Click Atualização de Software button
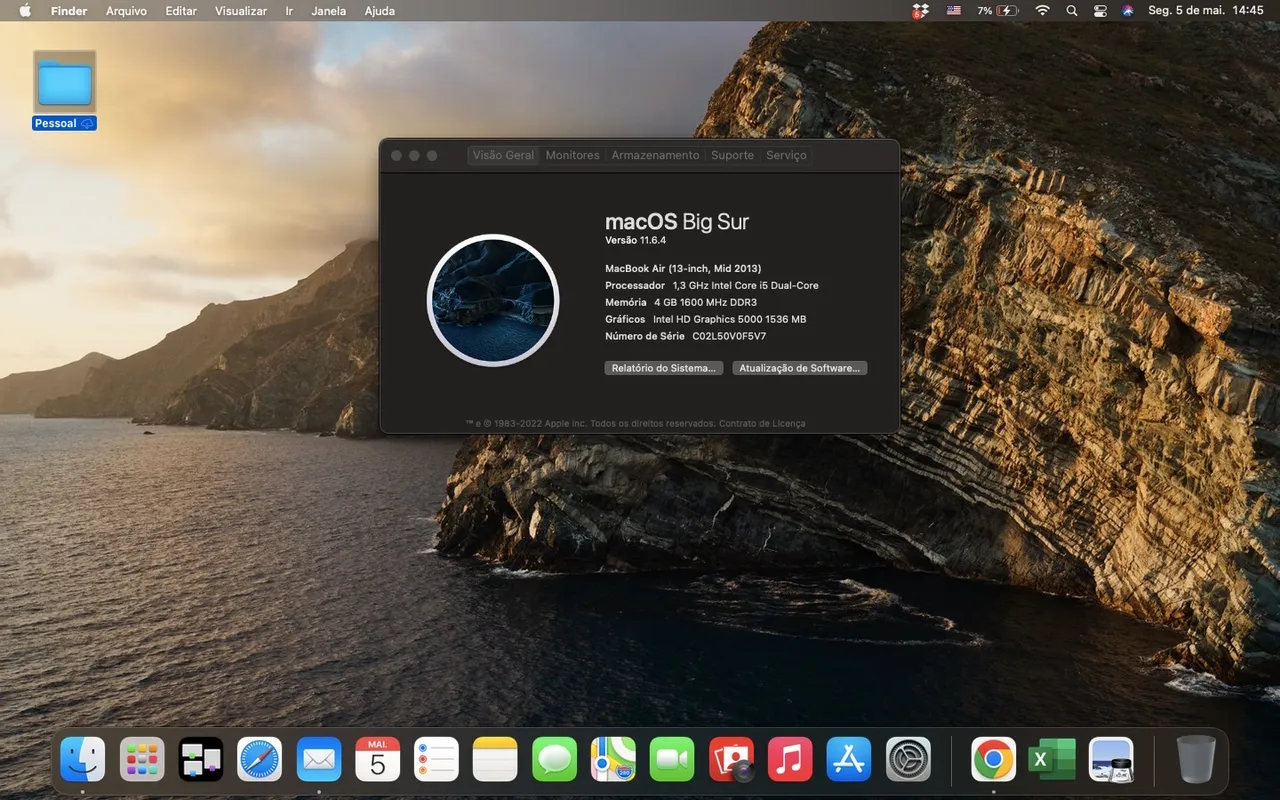The height and width of the screenshot is (800, 1280). coord(799,368)
